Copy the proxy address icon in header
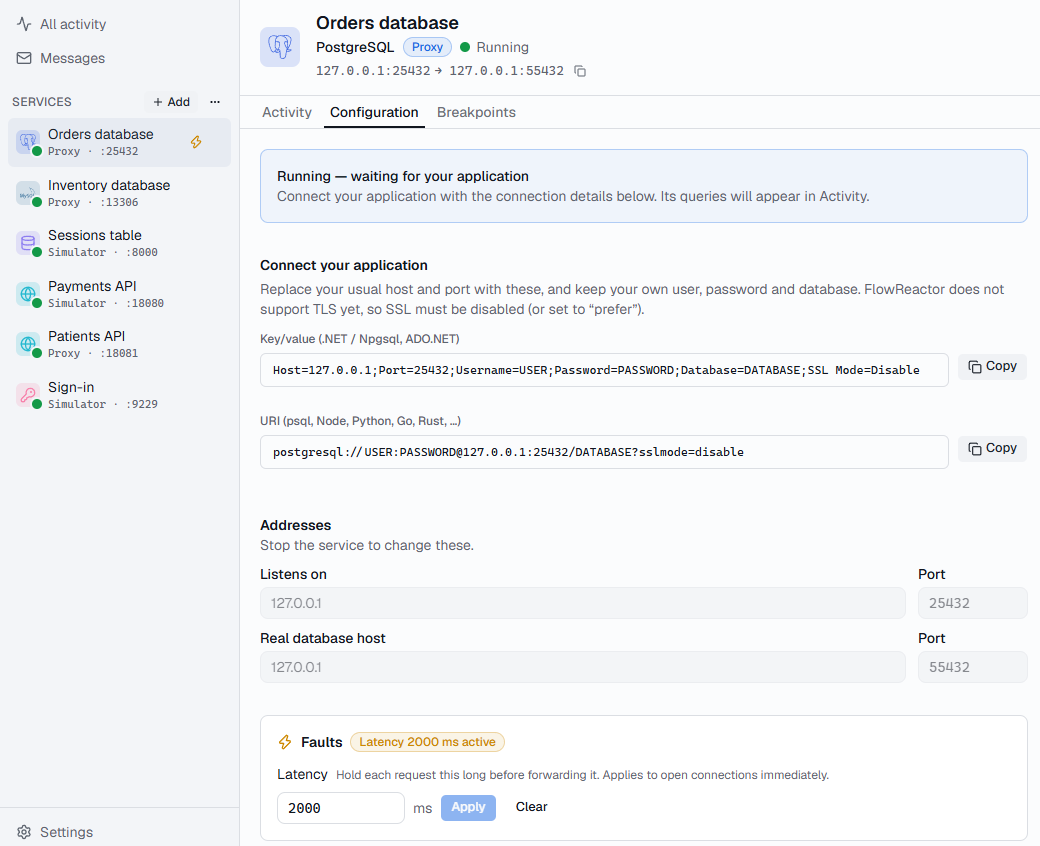This screenshot has width=1040, height=846. tap(580, 71)
